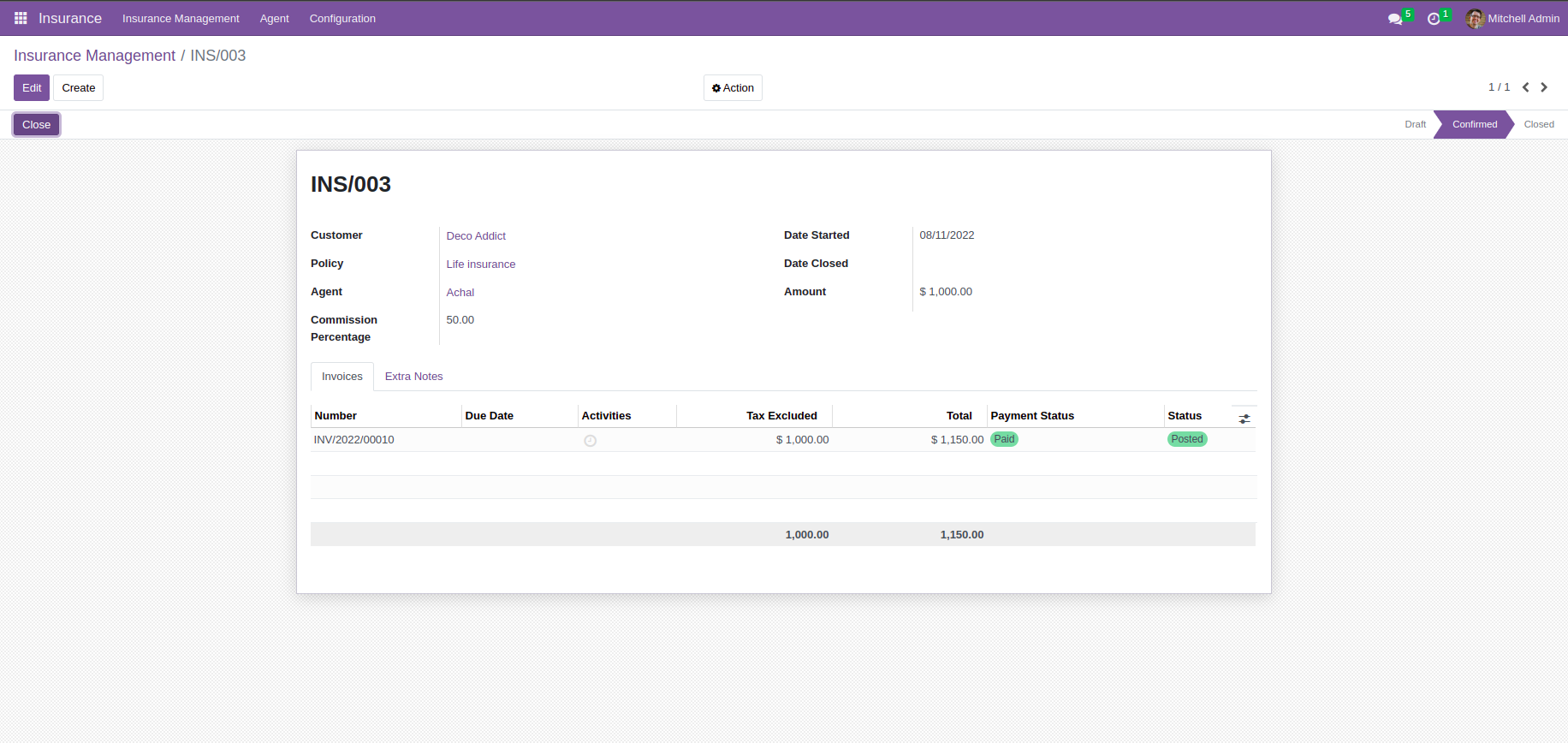Sort by Number column header
Screen dimensions: 1568x743
pyautogui.click(x=386, y=416)
